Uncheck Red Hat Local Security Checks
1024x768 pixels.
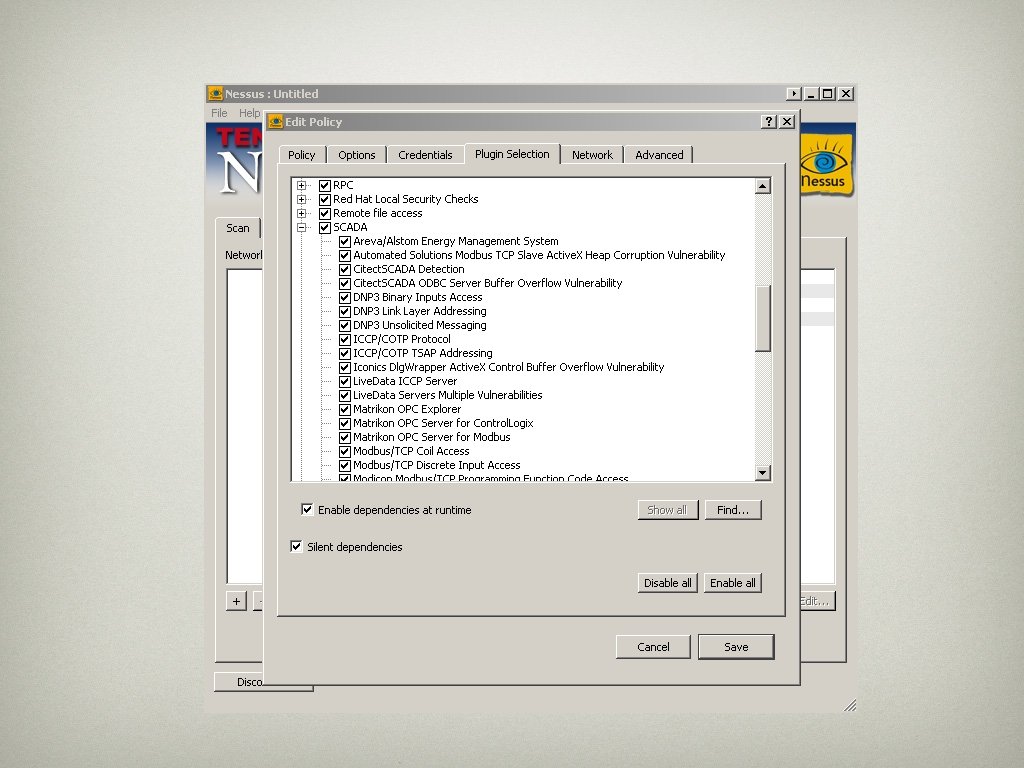point(325,199)
